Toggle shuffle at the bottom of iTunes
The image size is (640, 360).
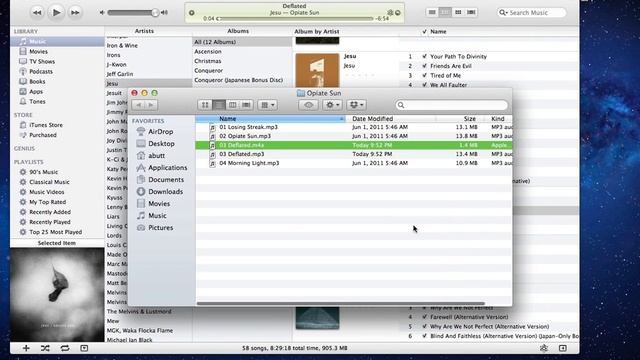[x=45, y=348]
